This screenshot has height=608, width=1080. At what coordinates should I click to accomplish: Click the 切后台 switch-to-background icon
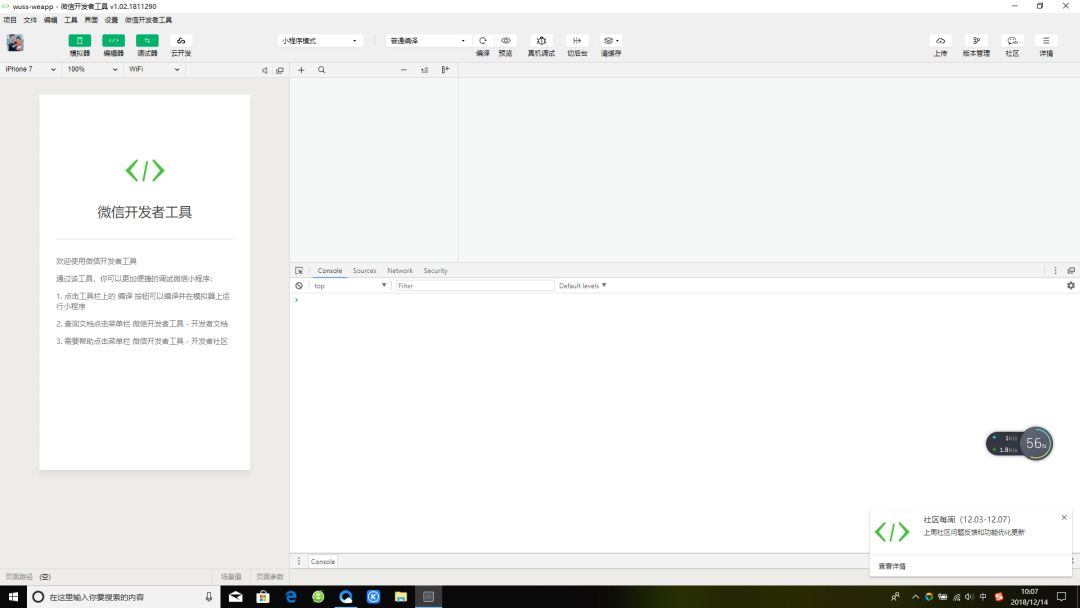pyautogui.click(x=577, y=41)
